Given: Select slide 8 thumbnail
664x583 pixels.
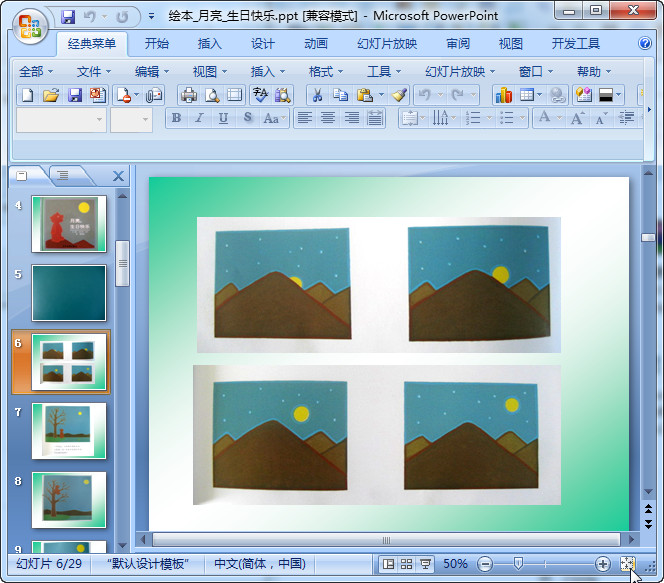Looking at the screenshot, I should pyautogui.click(x=69, y=500).
